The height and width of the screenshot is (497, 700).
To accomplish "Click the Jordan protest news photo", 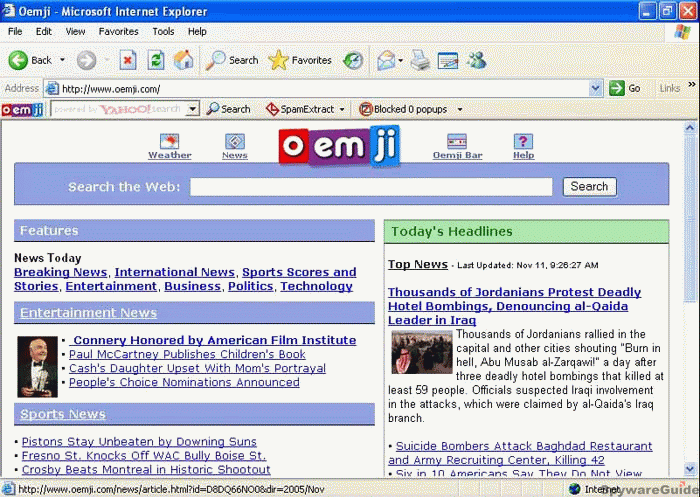I will [x=422, y=352].
